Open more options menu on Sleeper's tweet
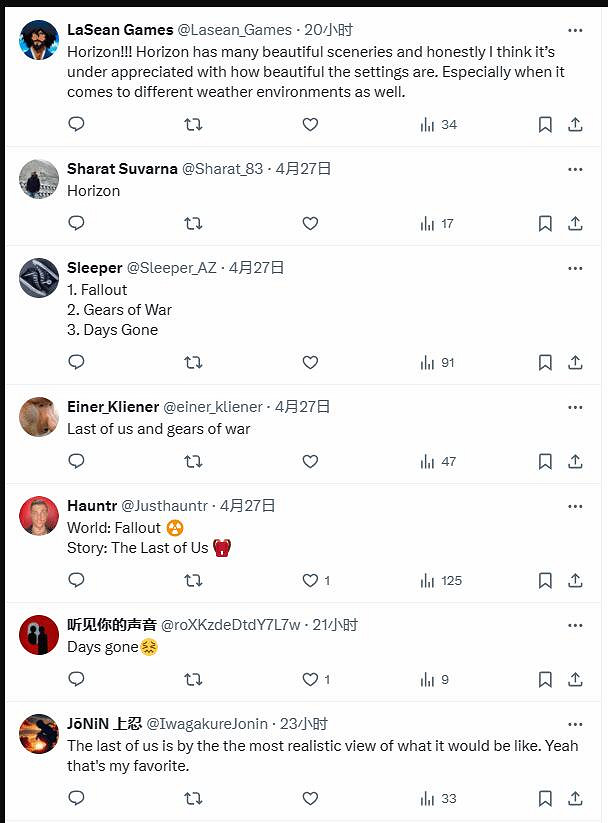608x823 pixels. coord(575,268)
